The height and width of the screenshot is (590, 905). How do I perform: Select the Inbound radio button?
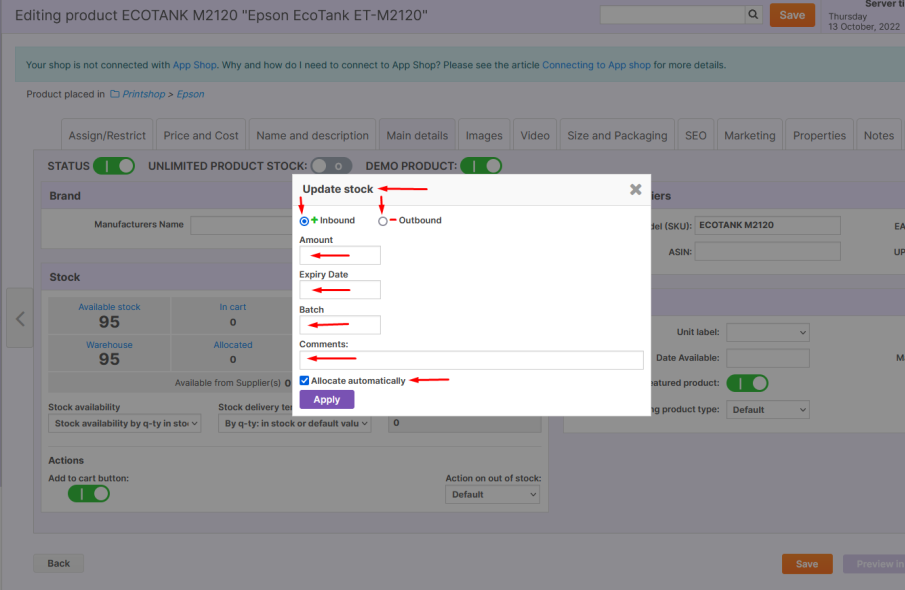[x=304, y=221]
